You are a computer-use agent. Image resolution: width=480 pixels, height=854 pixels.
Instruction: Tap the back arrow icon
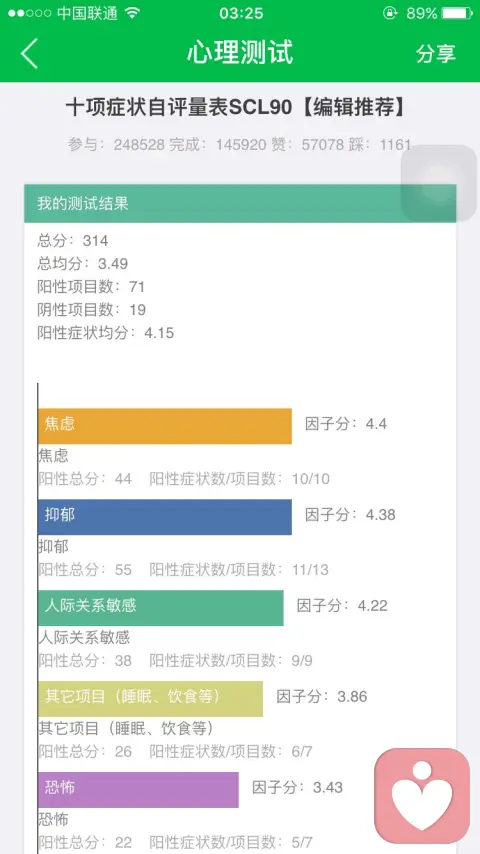[29, 53]
